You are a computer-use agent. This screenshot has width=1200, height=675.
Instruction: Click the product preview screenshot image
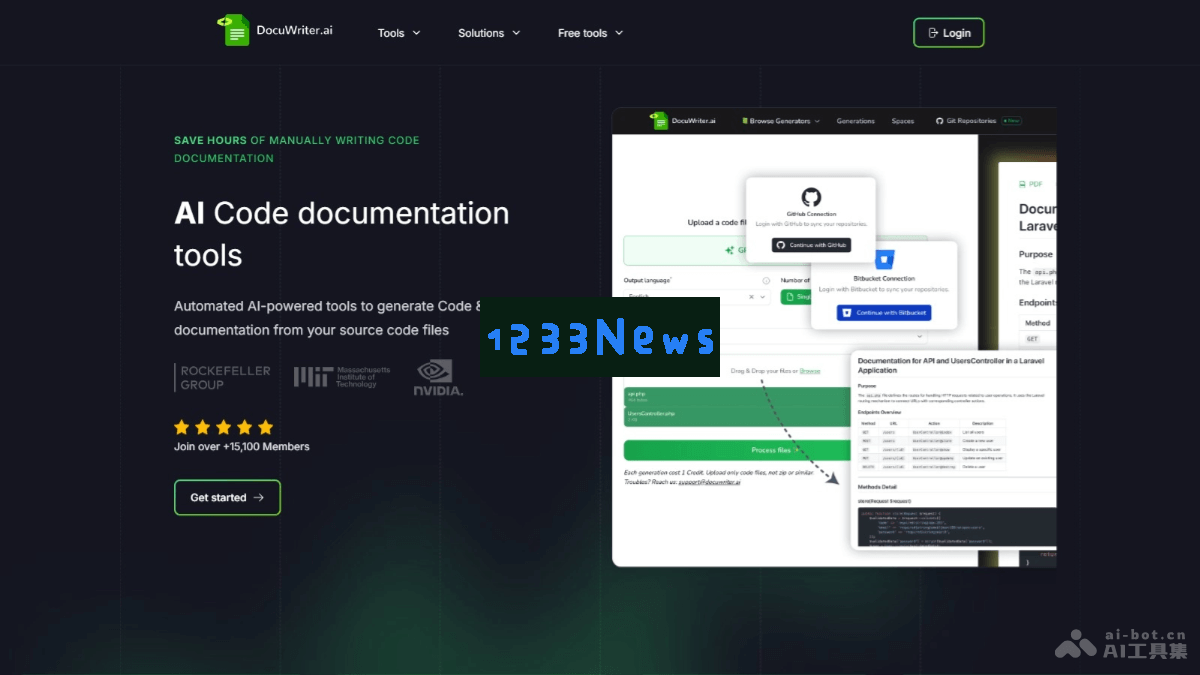834,338
